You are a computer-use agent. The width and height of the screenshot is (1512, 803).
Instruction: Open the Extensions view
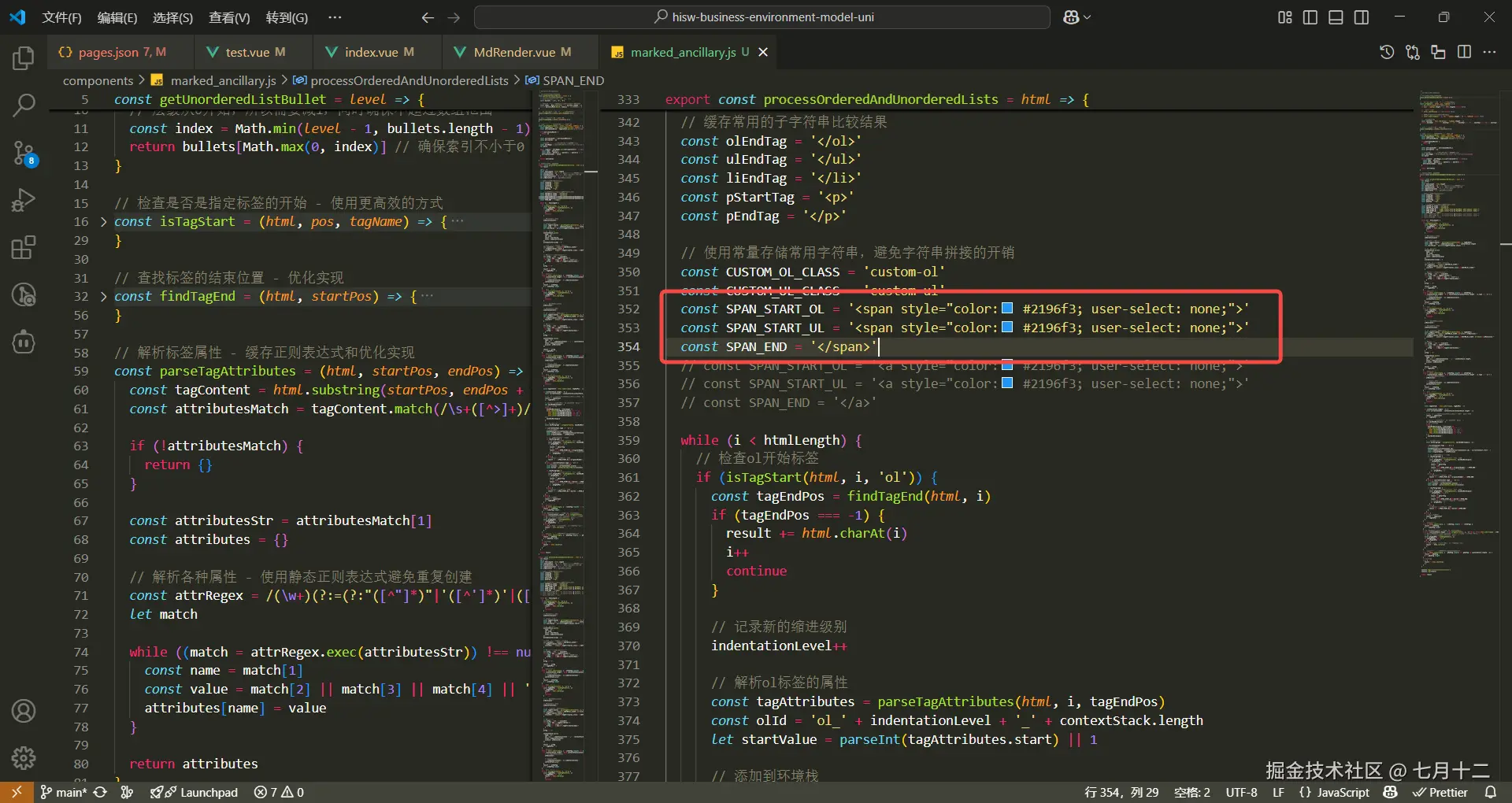[24, 248]
